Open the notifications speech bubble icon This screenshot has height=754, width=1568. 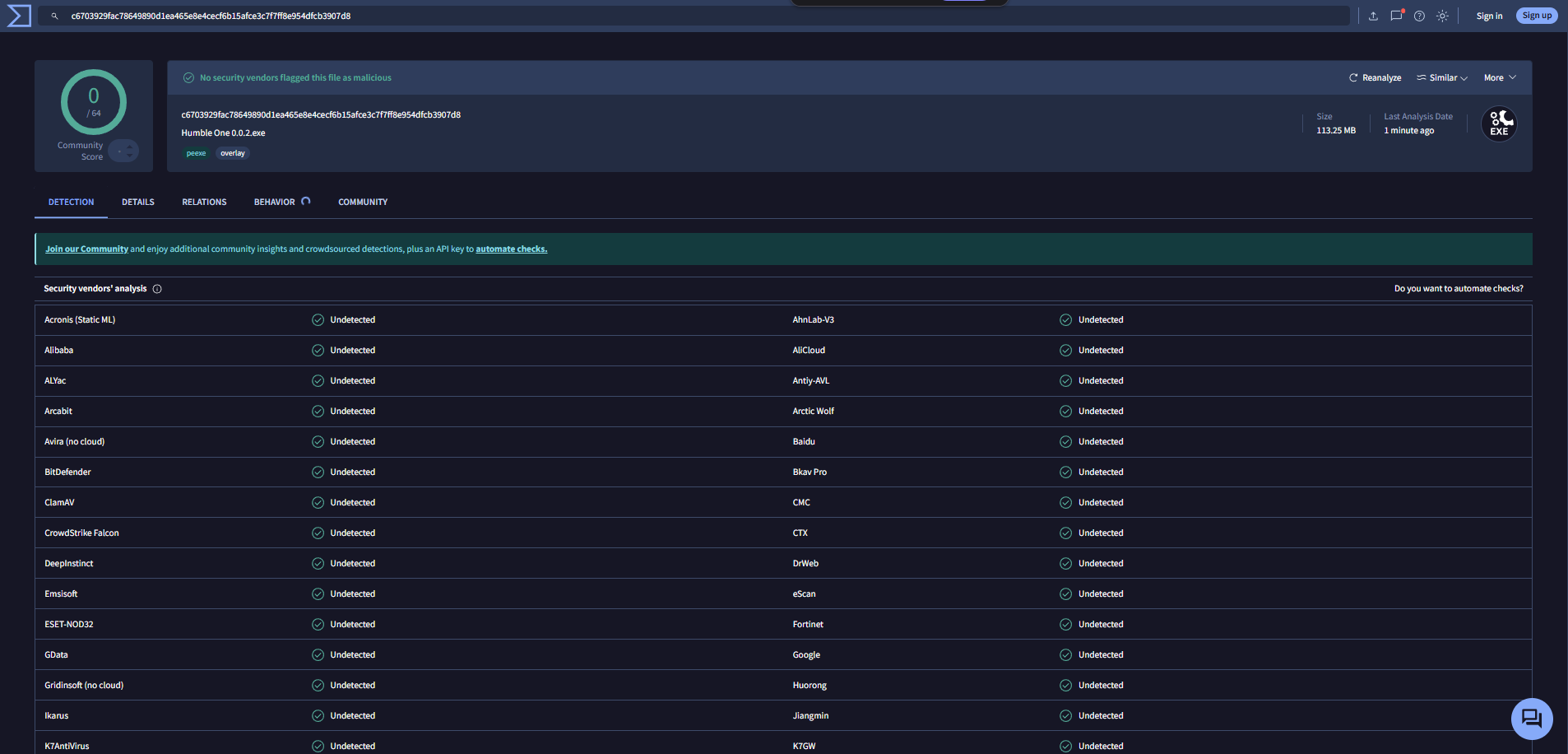[x=1396, y=16]
